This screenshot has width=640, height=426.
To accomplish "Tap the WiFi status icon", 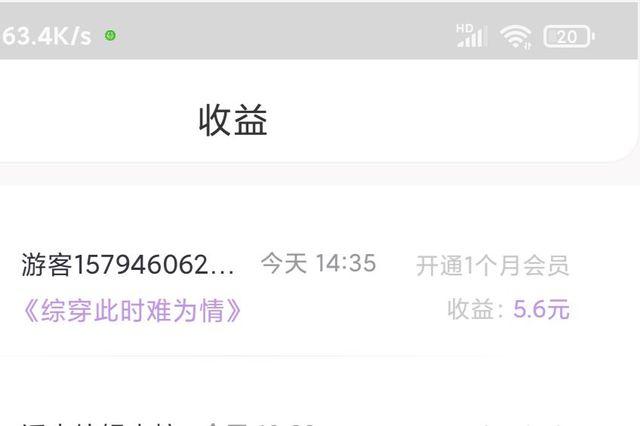I will [516, 37].
